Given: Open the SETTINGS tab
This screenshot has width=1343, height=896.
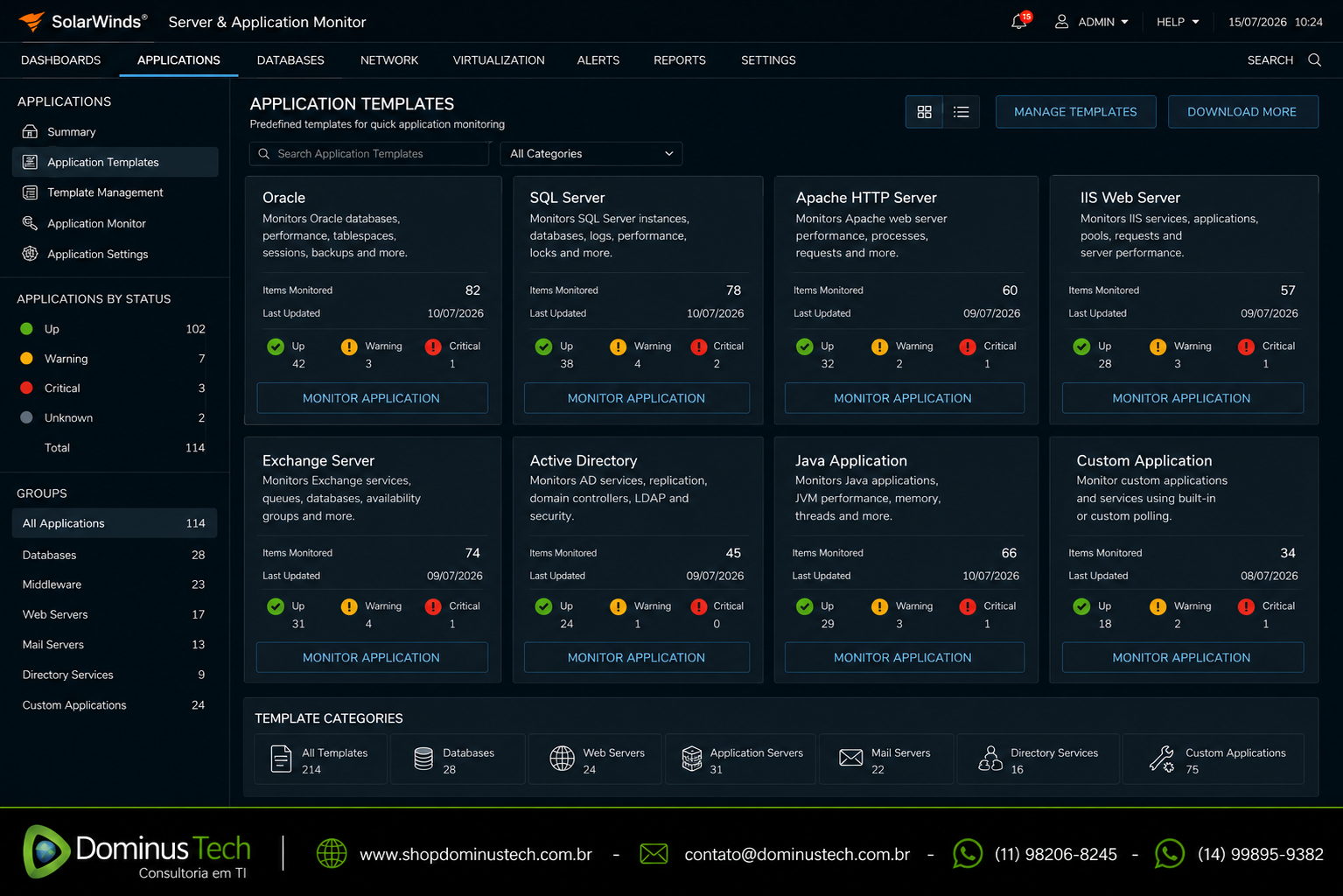Looking at the screenshot, I should click(x=768, y=59).
